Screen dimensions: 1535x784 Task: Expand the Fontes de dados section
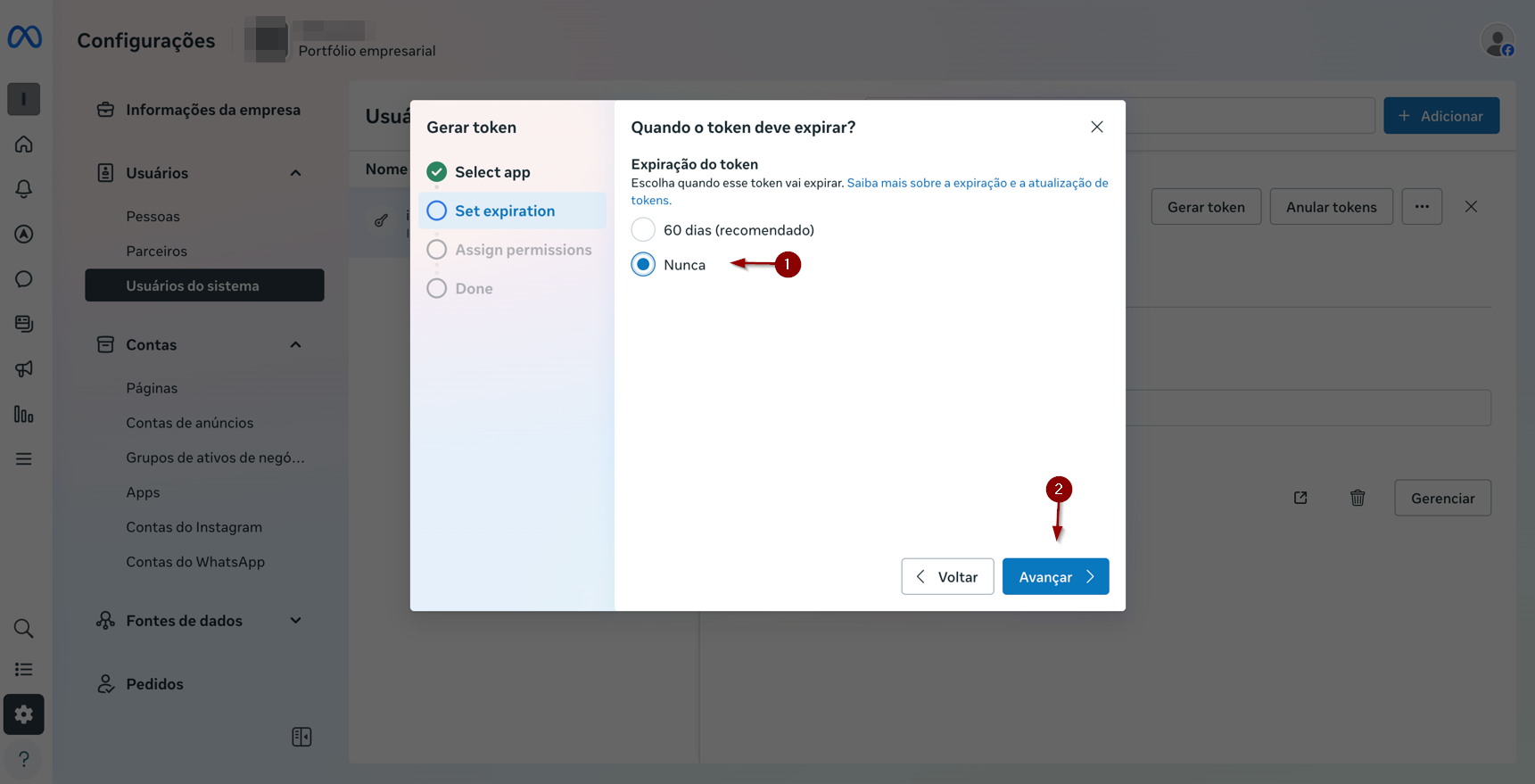(295, 621)
